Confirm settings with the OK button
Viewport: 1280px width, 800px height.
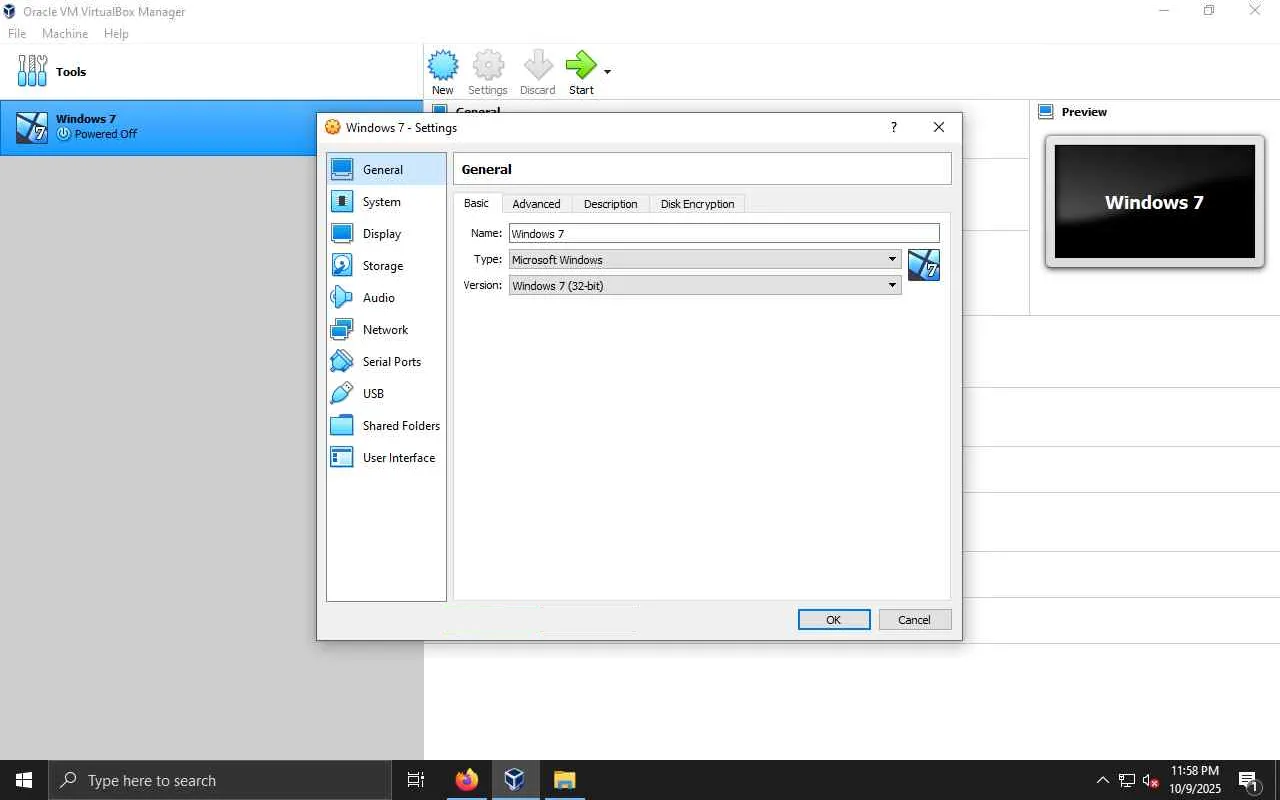(834, 620)
